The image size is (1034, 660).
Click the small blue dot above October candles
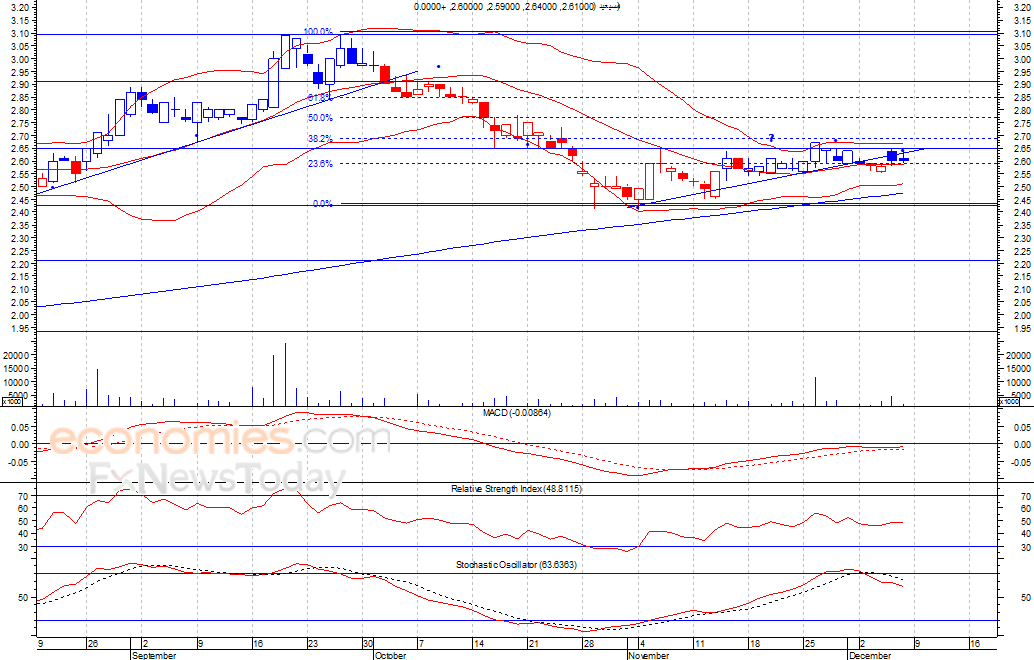pos(439,67)
